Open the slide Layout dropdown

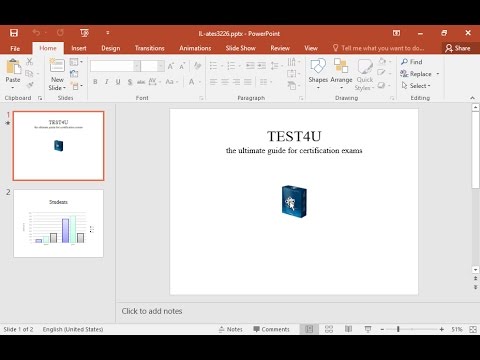[x=76, y=62]
